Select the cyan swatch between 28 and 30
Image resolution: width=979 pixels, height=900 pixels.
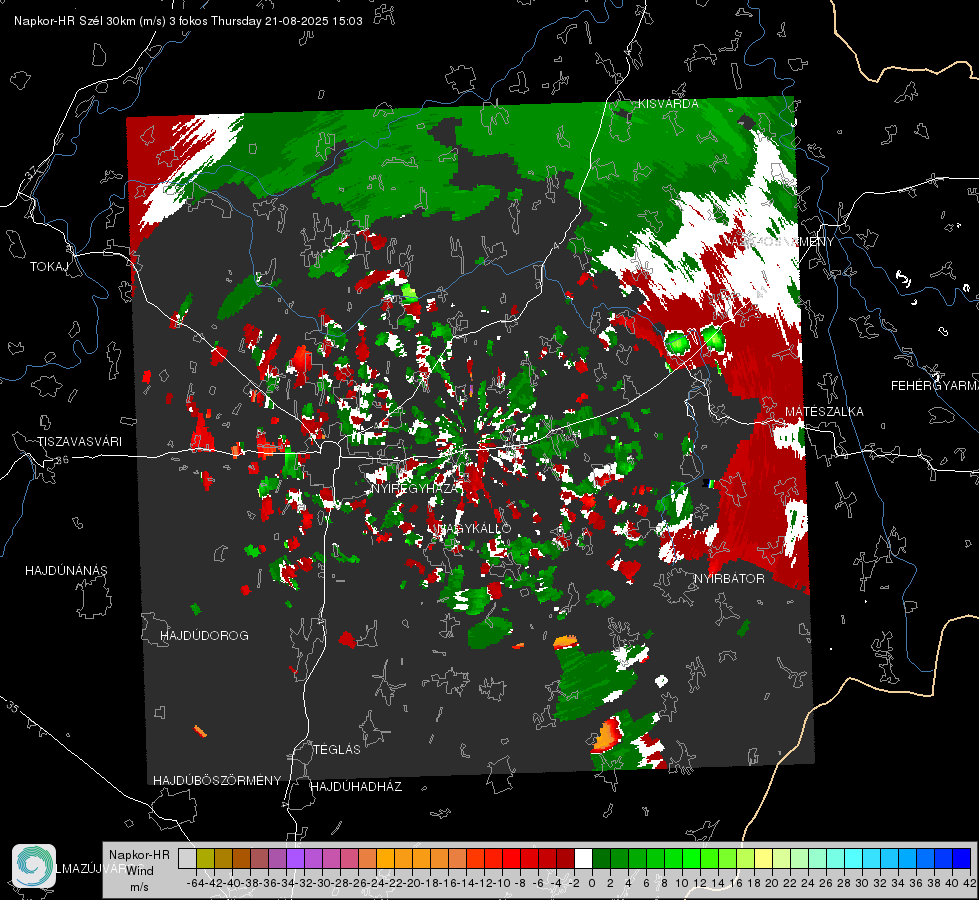click(x=854, y=858)
